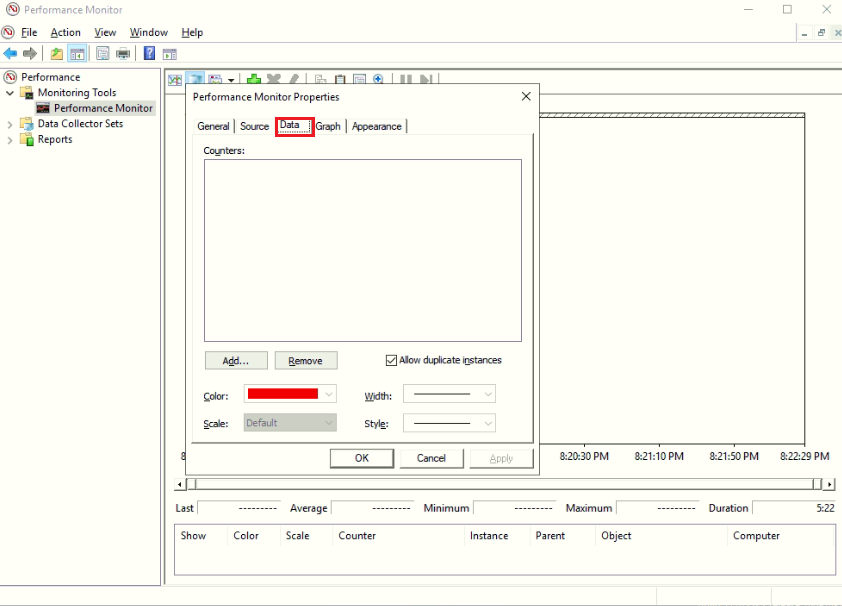Click the Counter column header
Screen dimensions: 842x606
pyautogui.click(x=357, y=536)
